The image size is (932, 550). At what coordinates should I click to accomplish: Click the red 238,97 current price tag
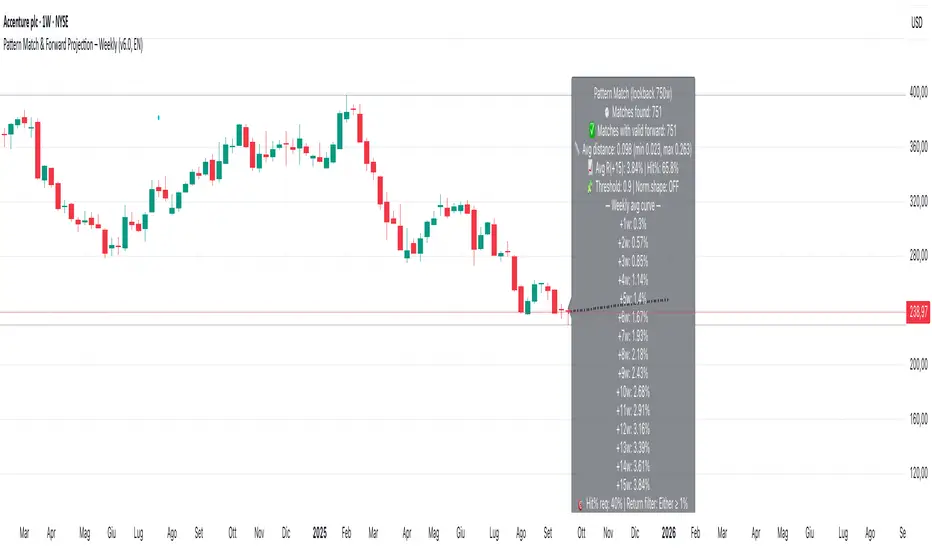(x=918, y=311)
